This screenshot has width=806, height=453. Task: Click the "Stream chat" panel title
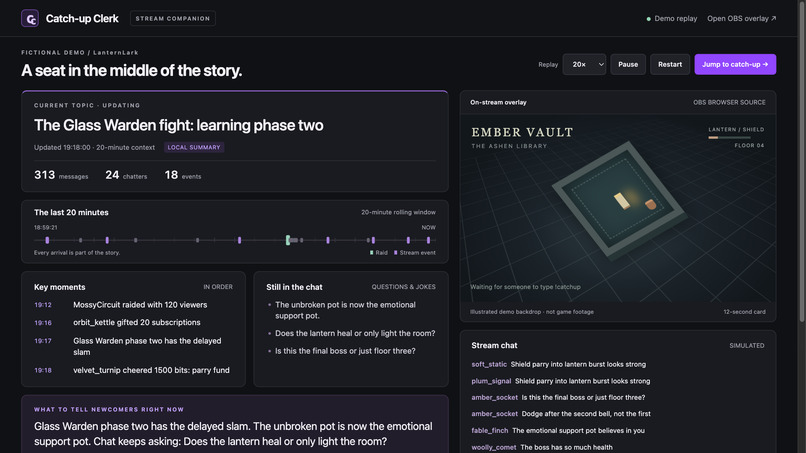coord(494,346)
